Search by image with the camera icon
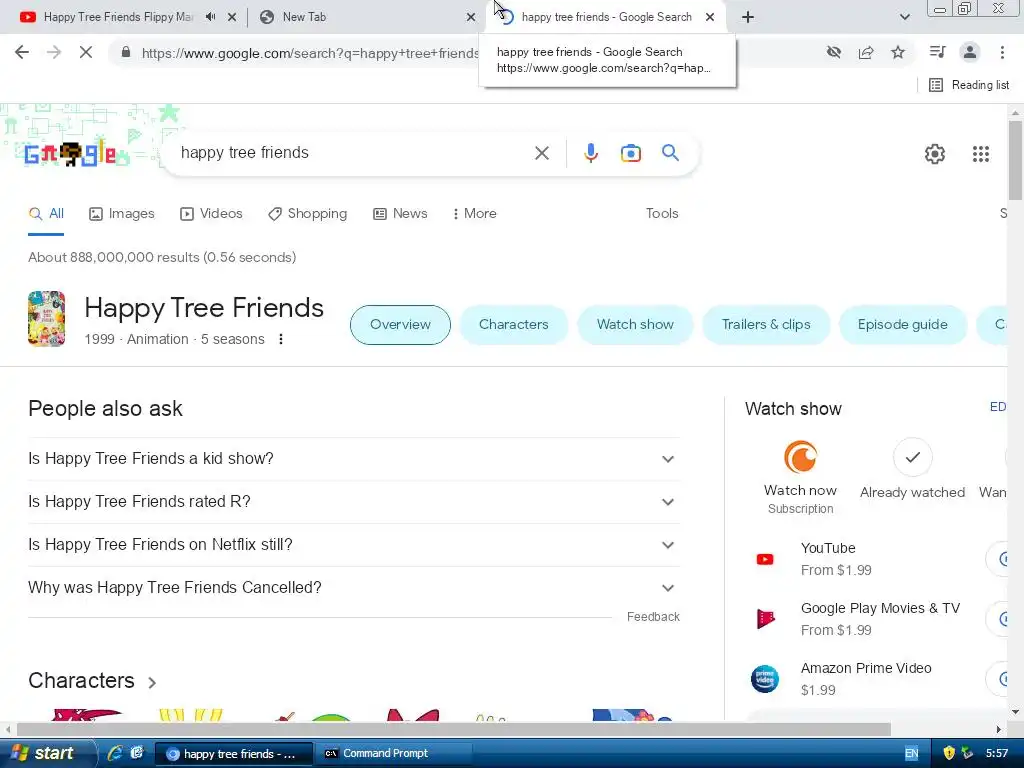The height and width of the screenshot is (768, 1024). (630, 153)
